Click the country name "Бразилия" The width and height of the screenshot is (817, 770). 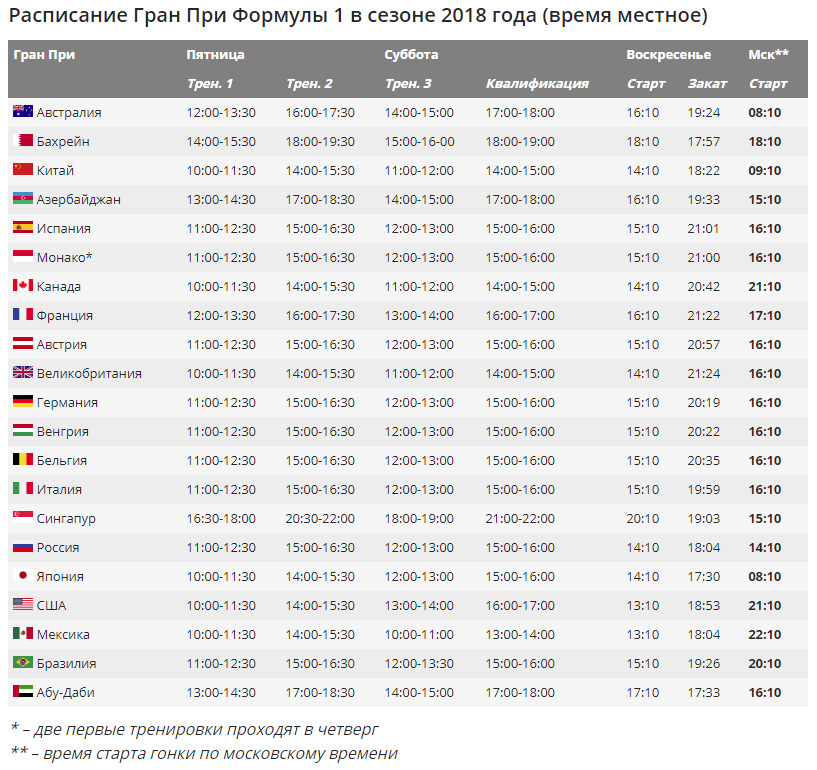(x=66, y=664)
